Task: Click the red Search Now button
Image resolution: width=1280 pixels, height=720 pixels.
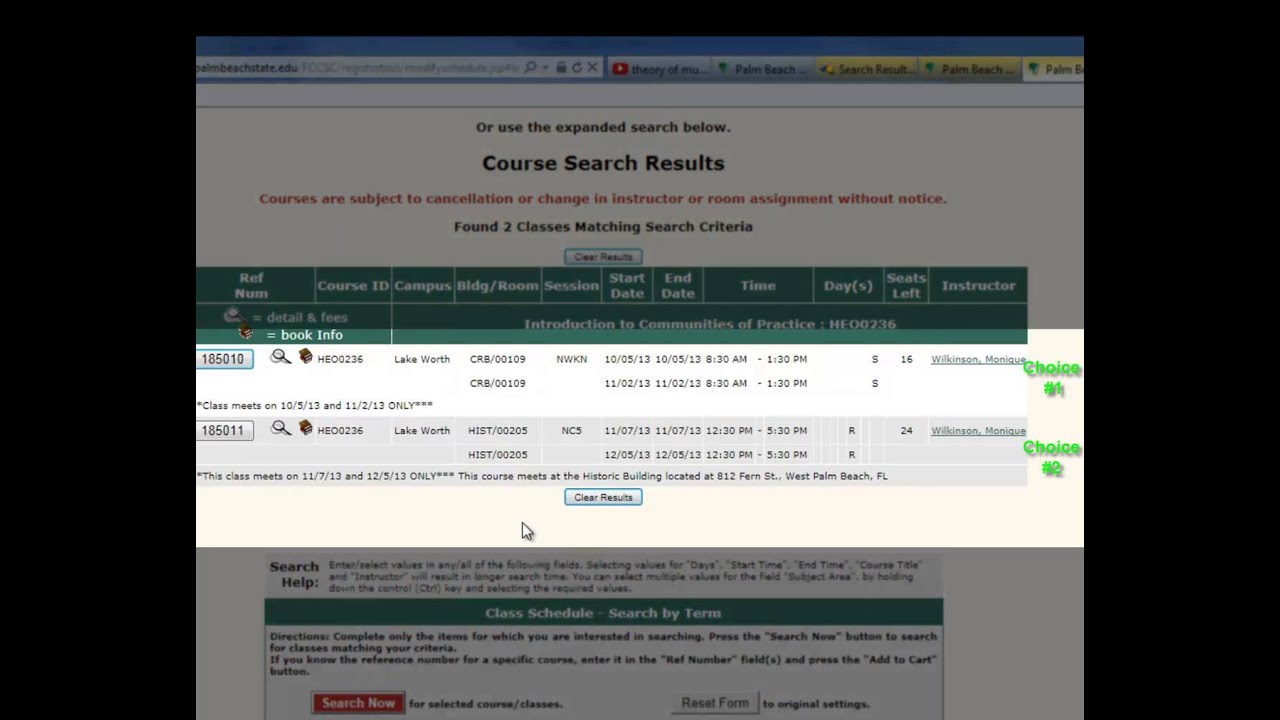Action: click(358, 703)
